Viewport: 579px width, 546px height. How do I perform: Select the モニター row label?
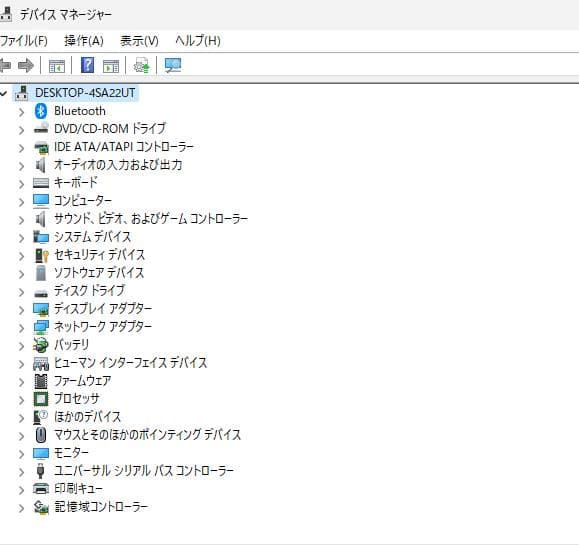click(x=71, y=453)
